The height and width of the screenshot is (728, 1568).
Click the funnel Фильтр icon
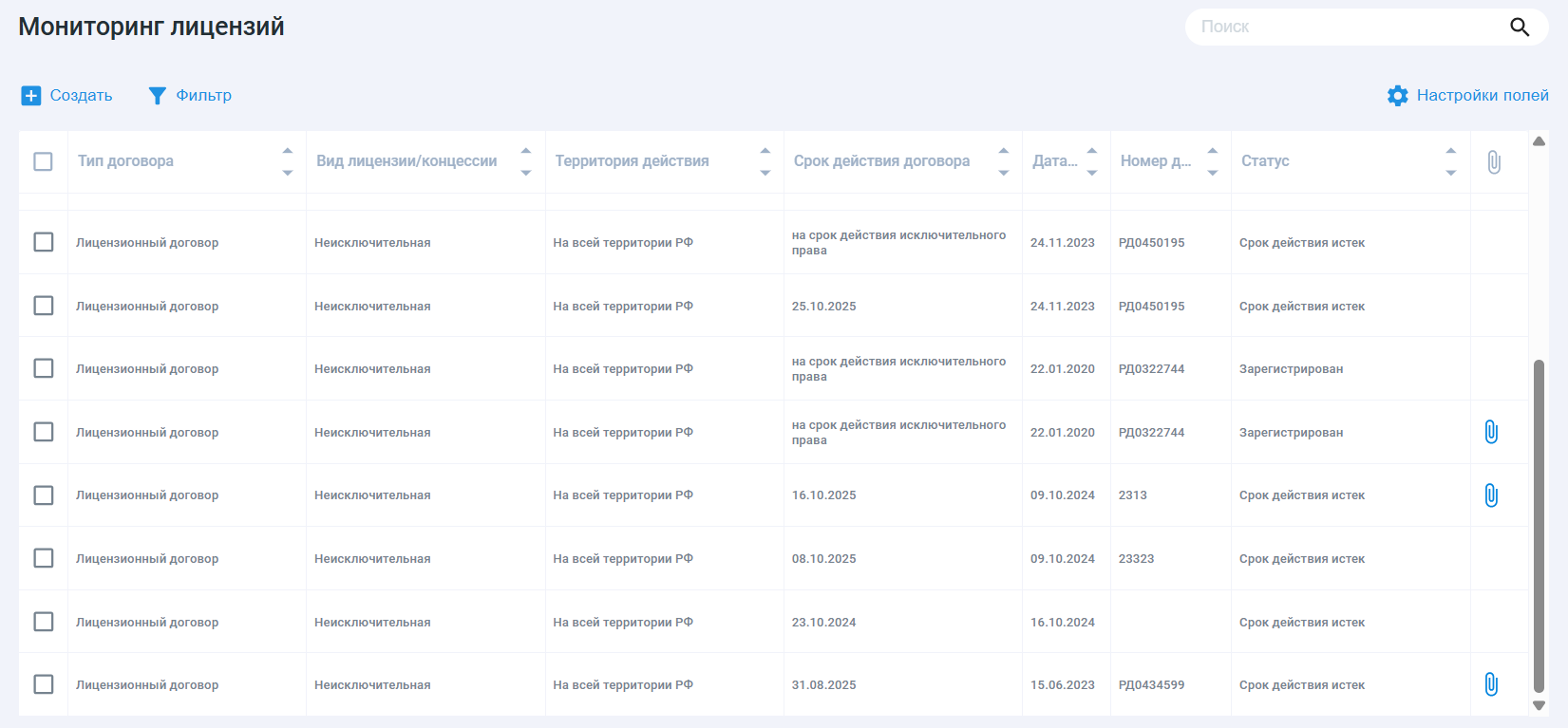[x=158, y=96]
